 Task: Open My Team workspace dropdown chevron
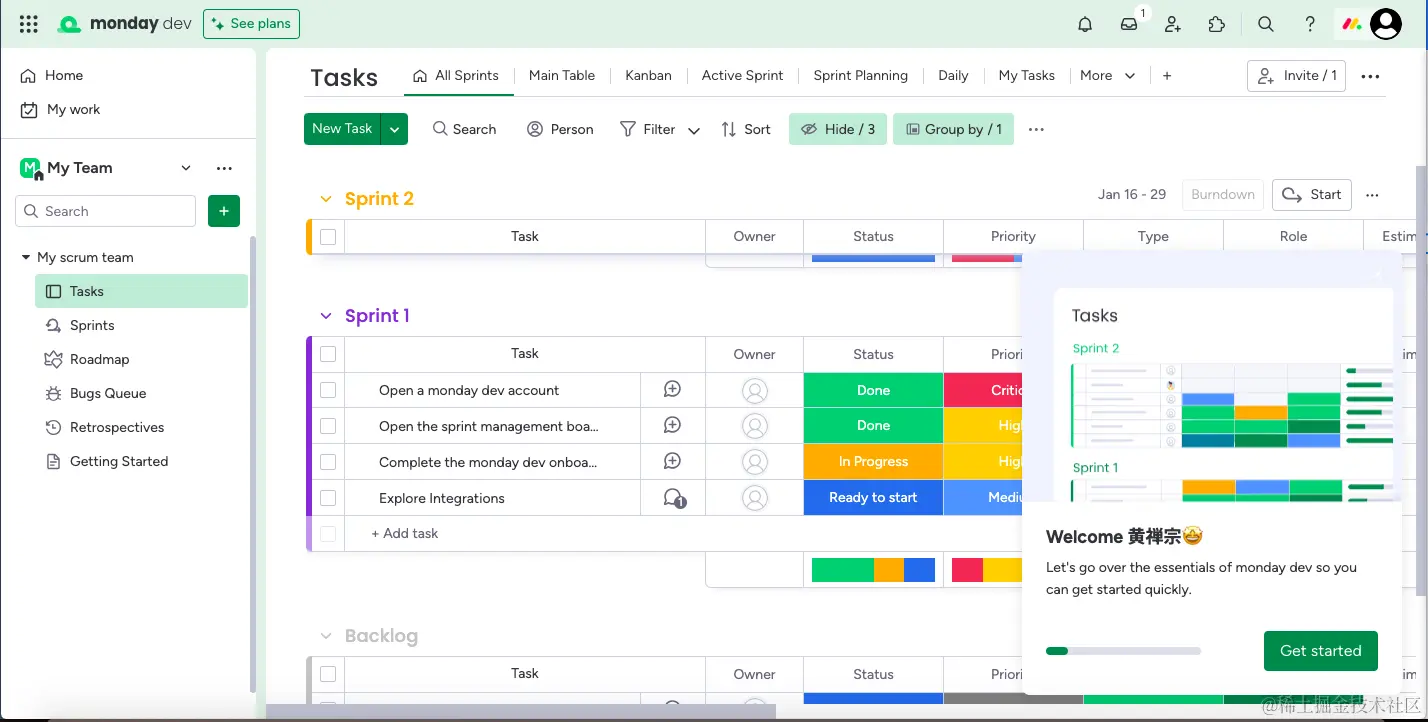pos(186,168)
